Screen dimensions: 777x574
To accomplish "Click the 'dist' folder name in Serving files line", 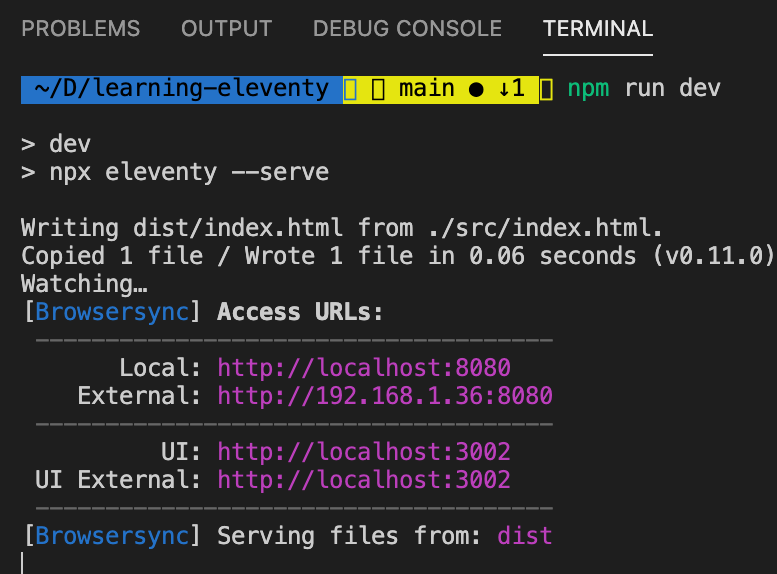I will click(525, 536).
